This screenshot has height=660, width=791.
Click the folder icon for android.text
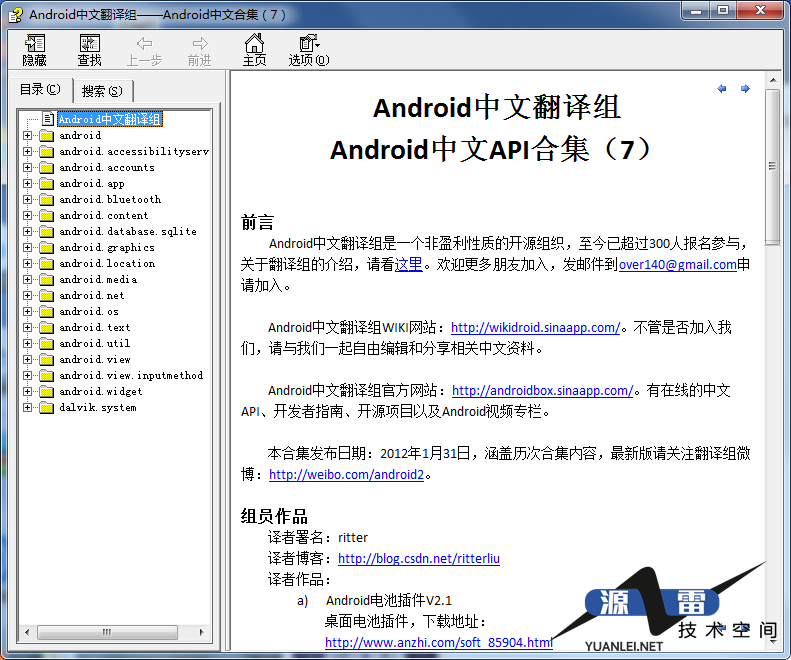coord(47,328)
